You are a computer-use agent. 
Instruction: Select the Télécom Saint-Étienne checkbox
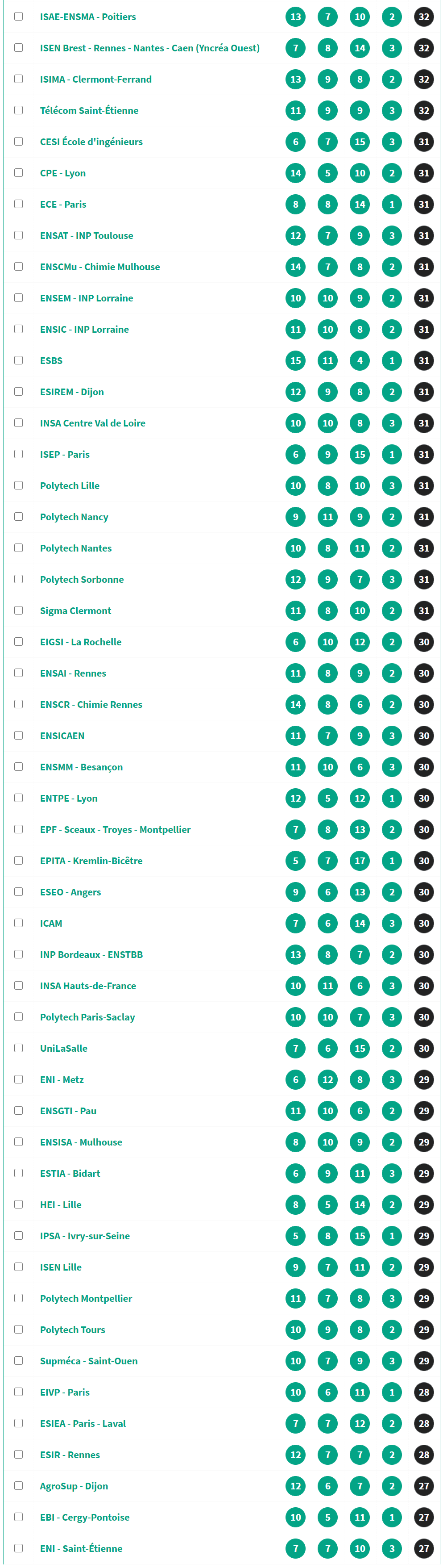[19, 110]
